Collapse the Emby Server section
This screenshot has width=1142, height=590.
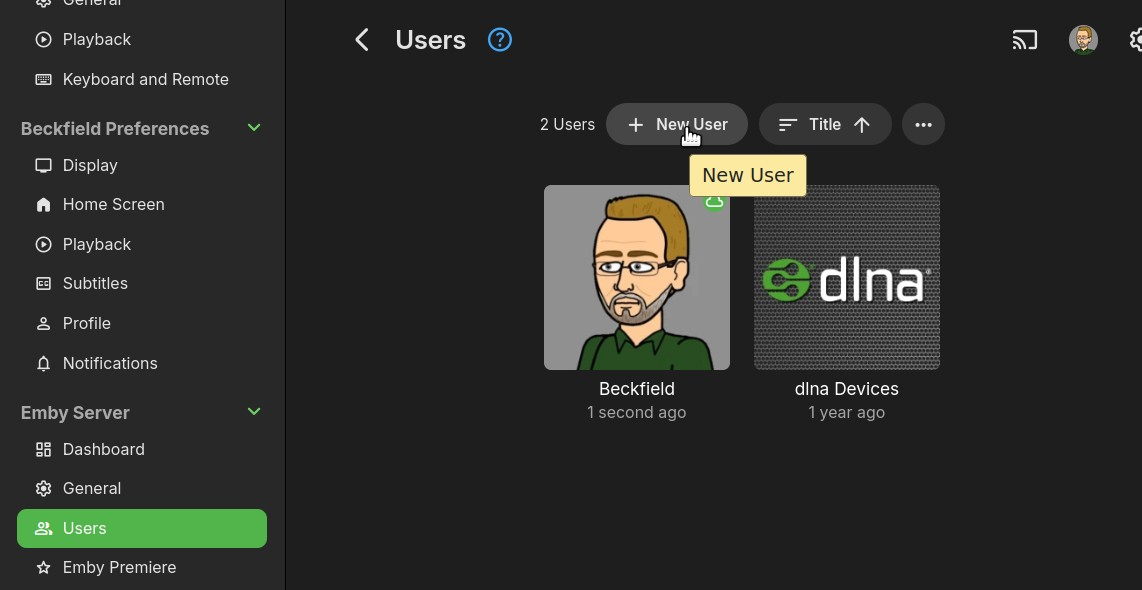tap(253, 412)
